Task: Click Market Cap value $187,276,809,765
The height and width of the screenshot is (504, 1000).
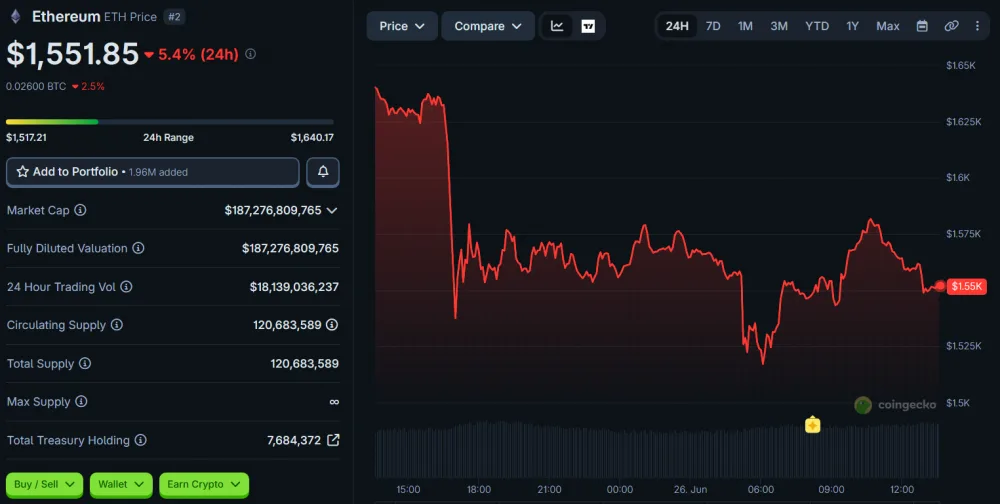Action: click(273, 210)
